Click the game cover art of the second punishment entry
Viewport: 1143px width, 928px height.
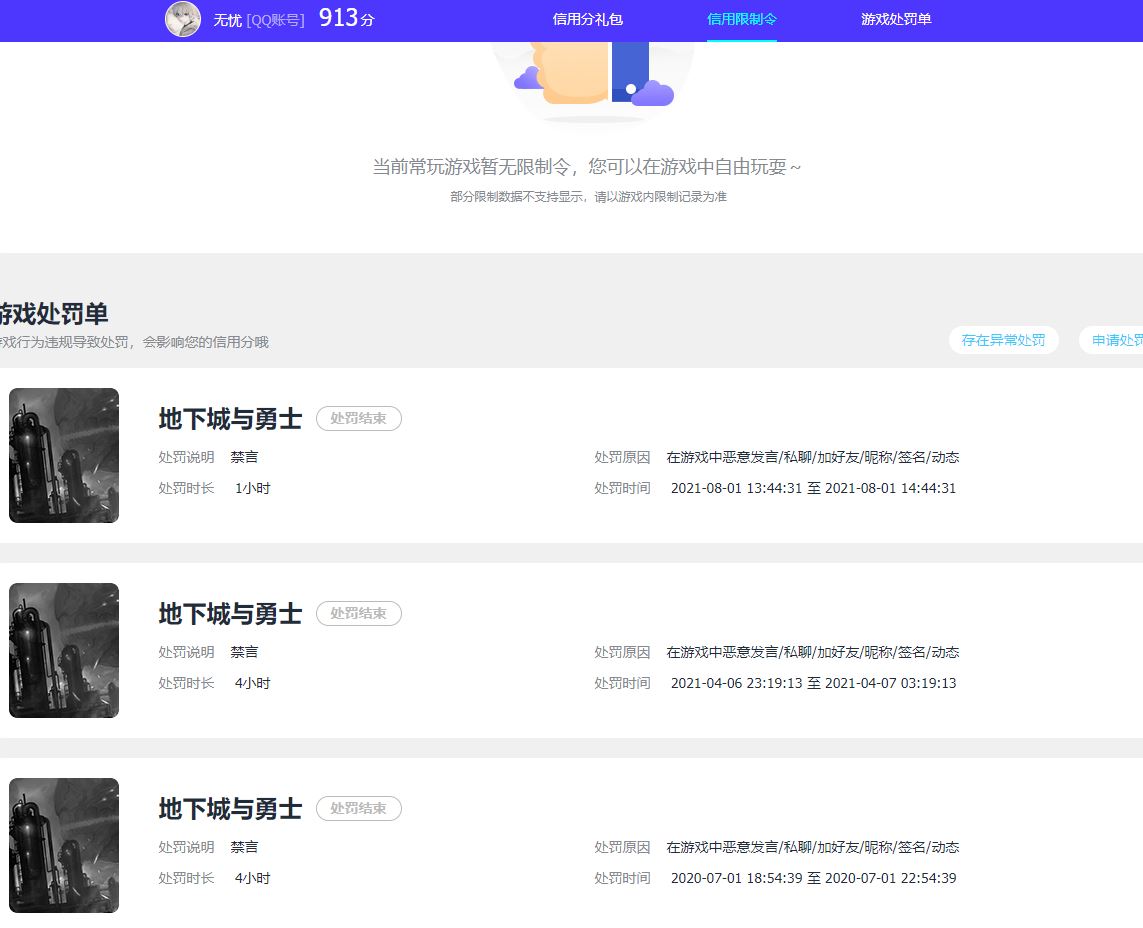click(63, 650)
